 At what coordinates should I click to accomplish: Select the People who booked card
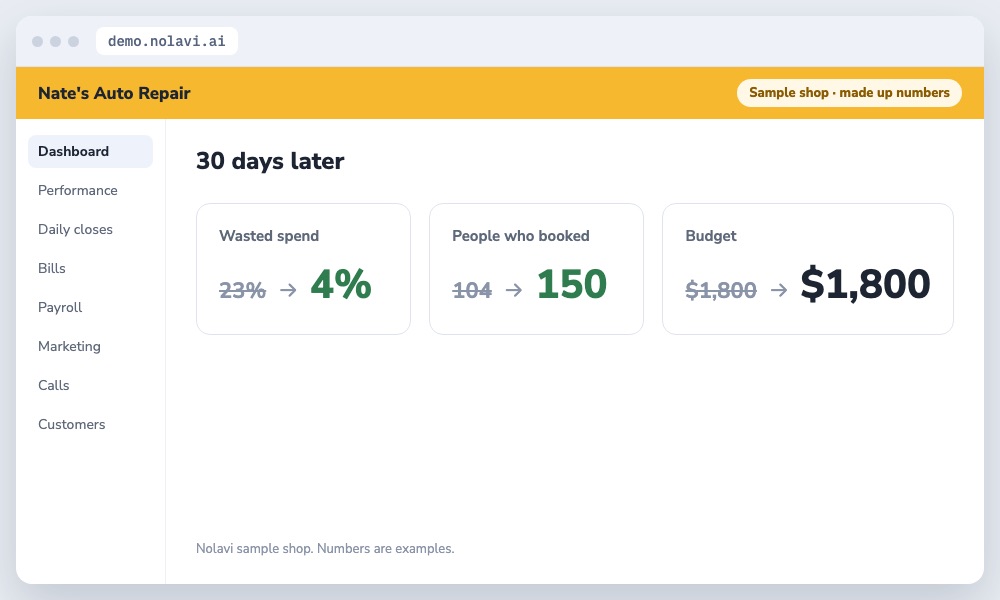coord(536,269)
